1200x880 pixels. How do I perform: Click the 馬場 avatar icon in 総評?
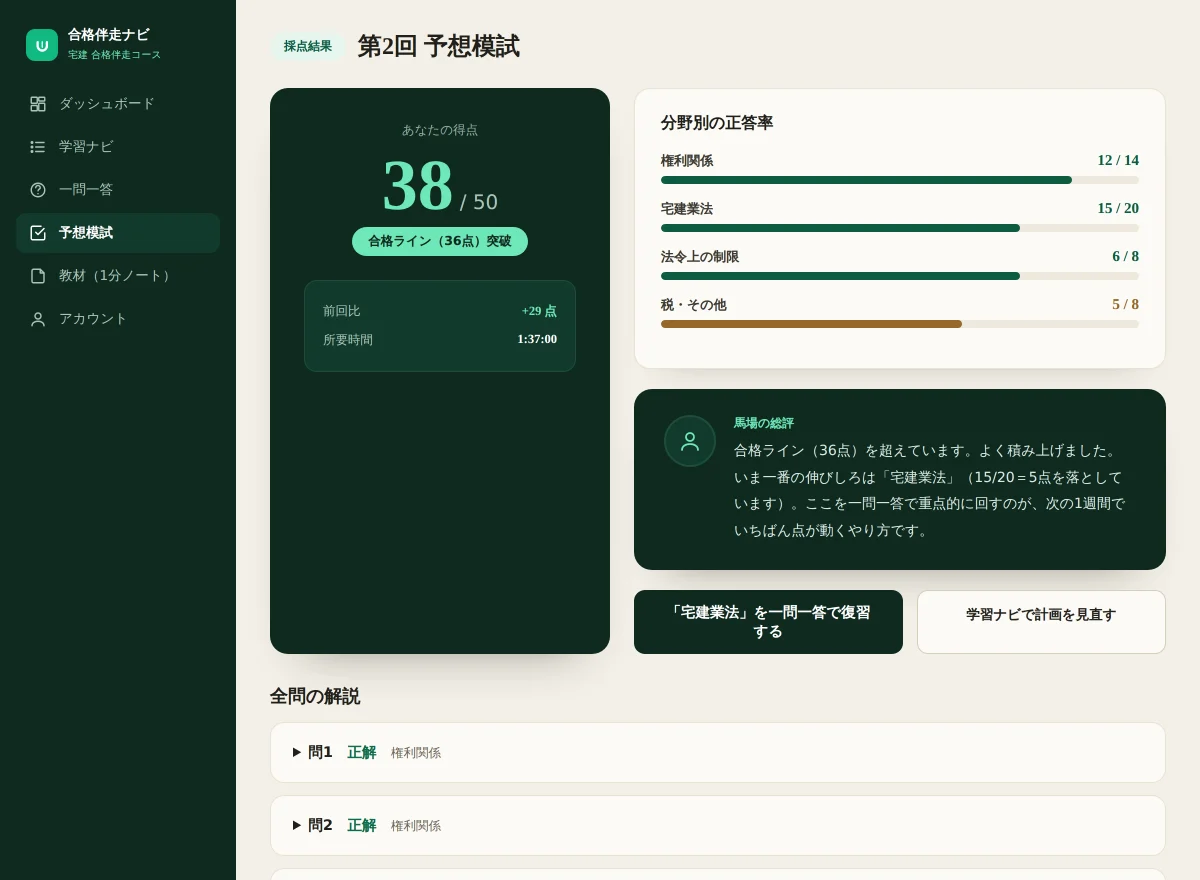click(x=690, y=441)
